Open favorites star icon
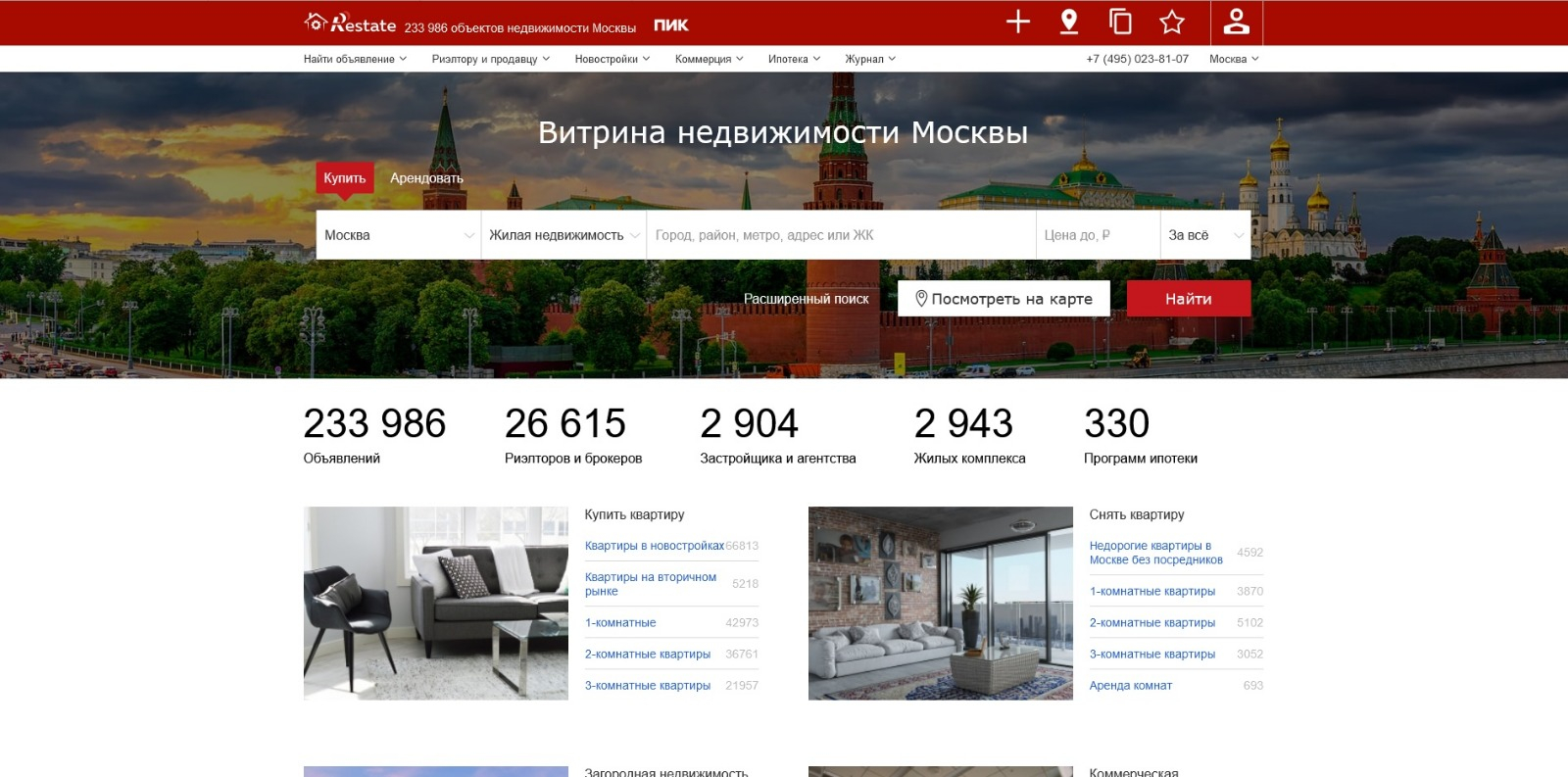The width and height of the screenshot is (1568, 777). coord(1172,22)
